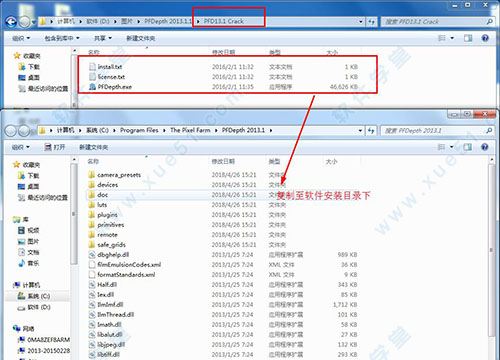Select 系统 (C:) drive in sidebar
500x360 pixels.
tap(34, 296)
